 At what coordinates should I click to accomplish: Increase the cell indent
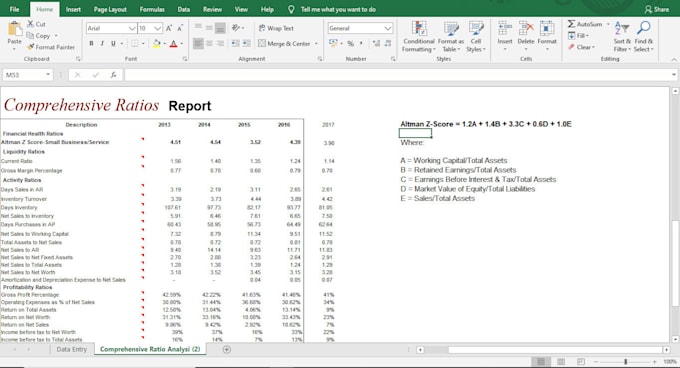pyautogui.click(x=246, y=43)
